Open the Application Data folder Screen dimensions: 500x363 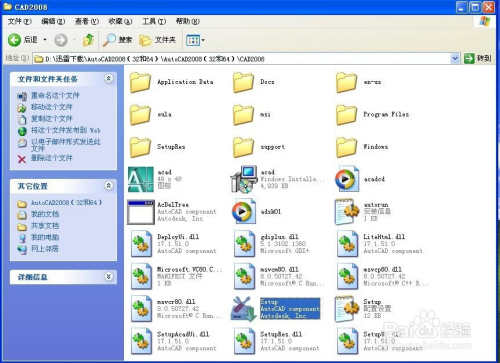tap(172, 82)
